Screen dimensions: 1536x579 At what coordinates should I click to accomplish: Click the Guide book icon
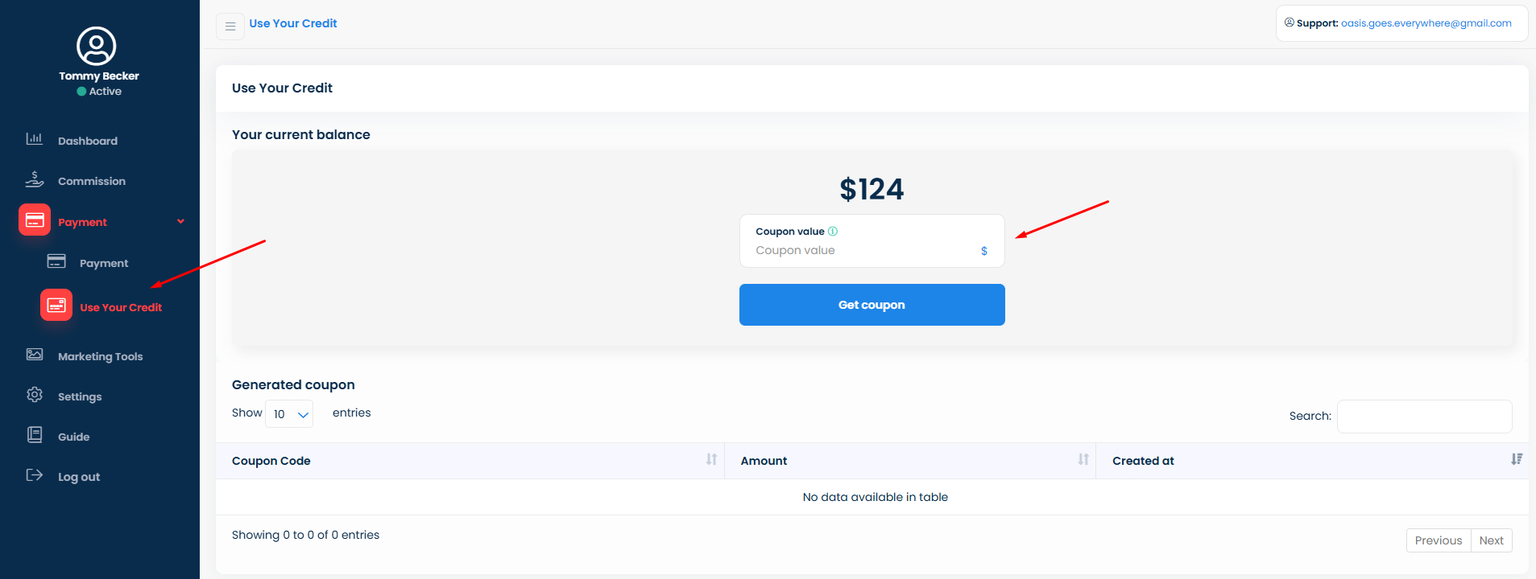(34, 435)
